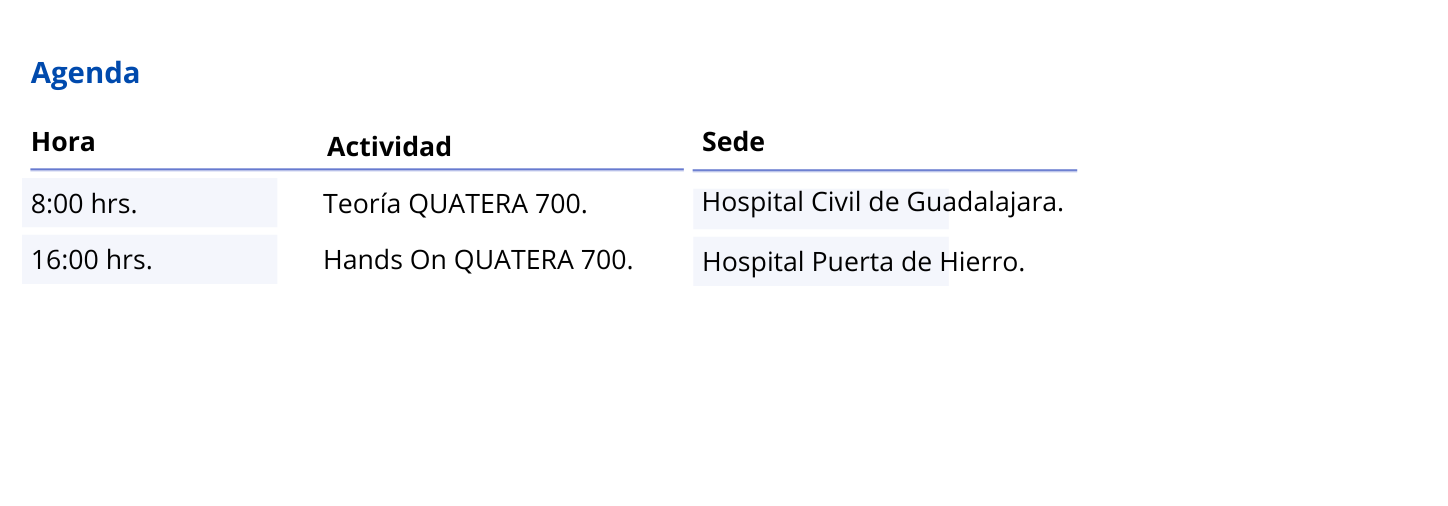Click Hospital Civil de Guadalajara venue
Screen dimensions: 1448x506
(x=883, y=203)
